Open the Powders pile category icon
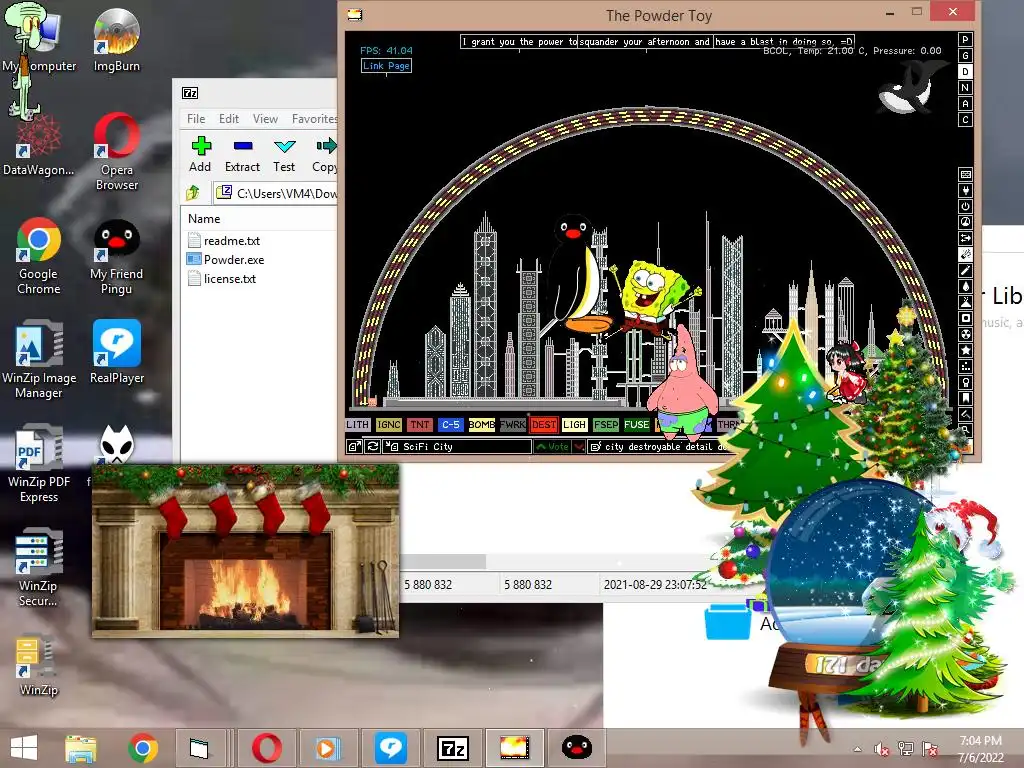Screen dimensions: 1024x768 point(965,302)
